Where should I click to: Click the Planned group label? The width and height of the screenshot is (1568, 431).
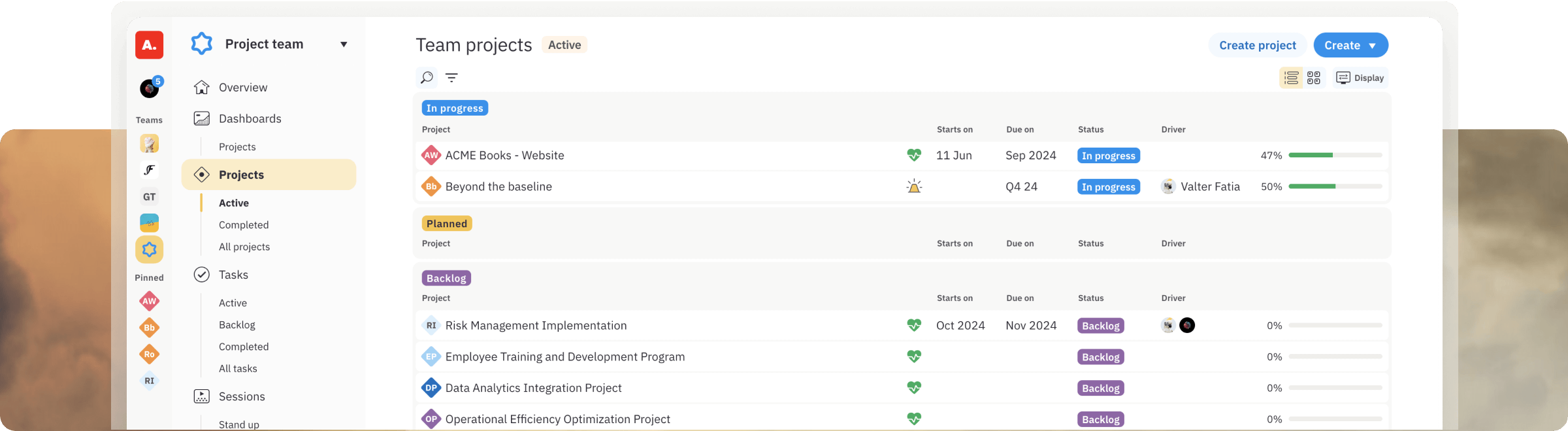(x=447, y=223)
